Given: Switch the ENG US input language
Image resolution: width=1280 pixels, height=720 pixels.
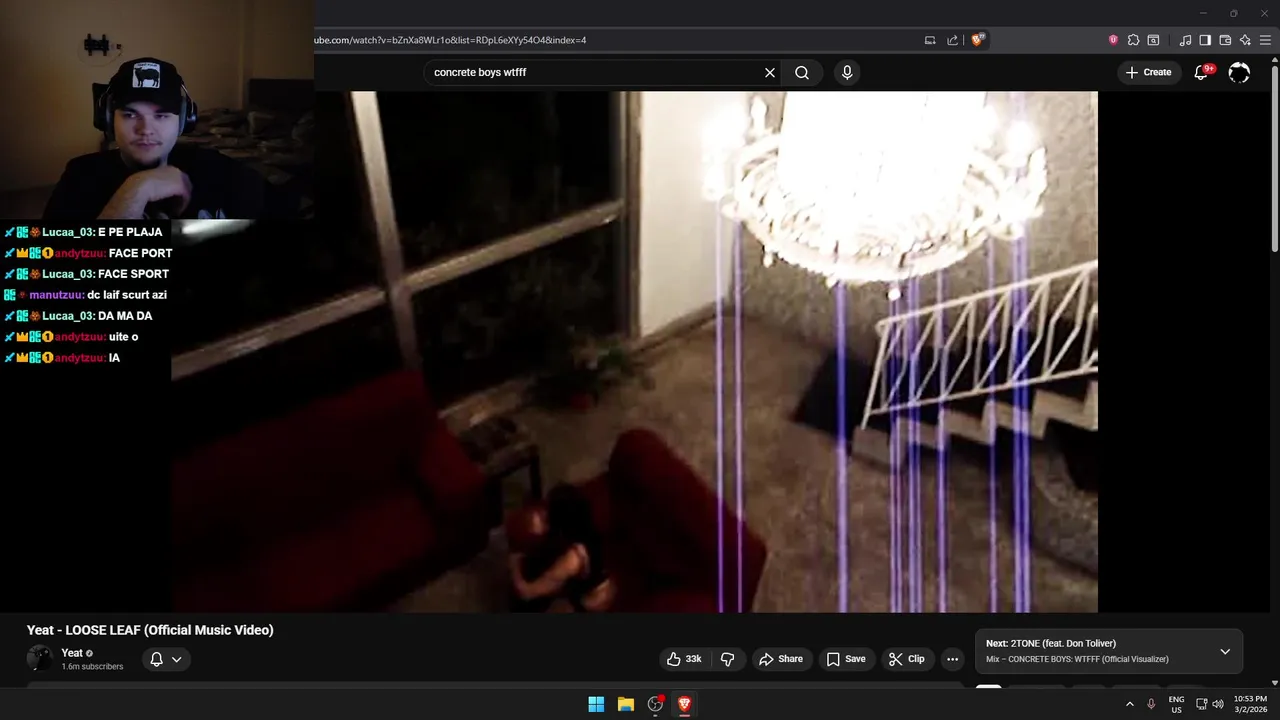Looking at the screenshot, I should 1177,704.
